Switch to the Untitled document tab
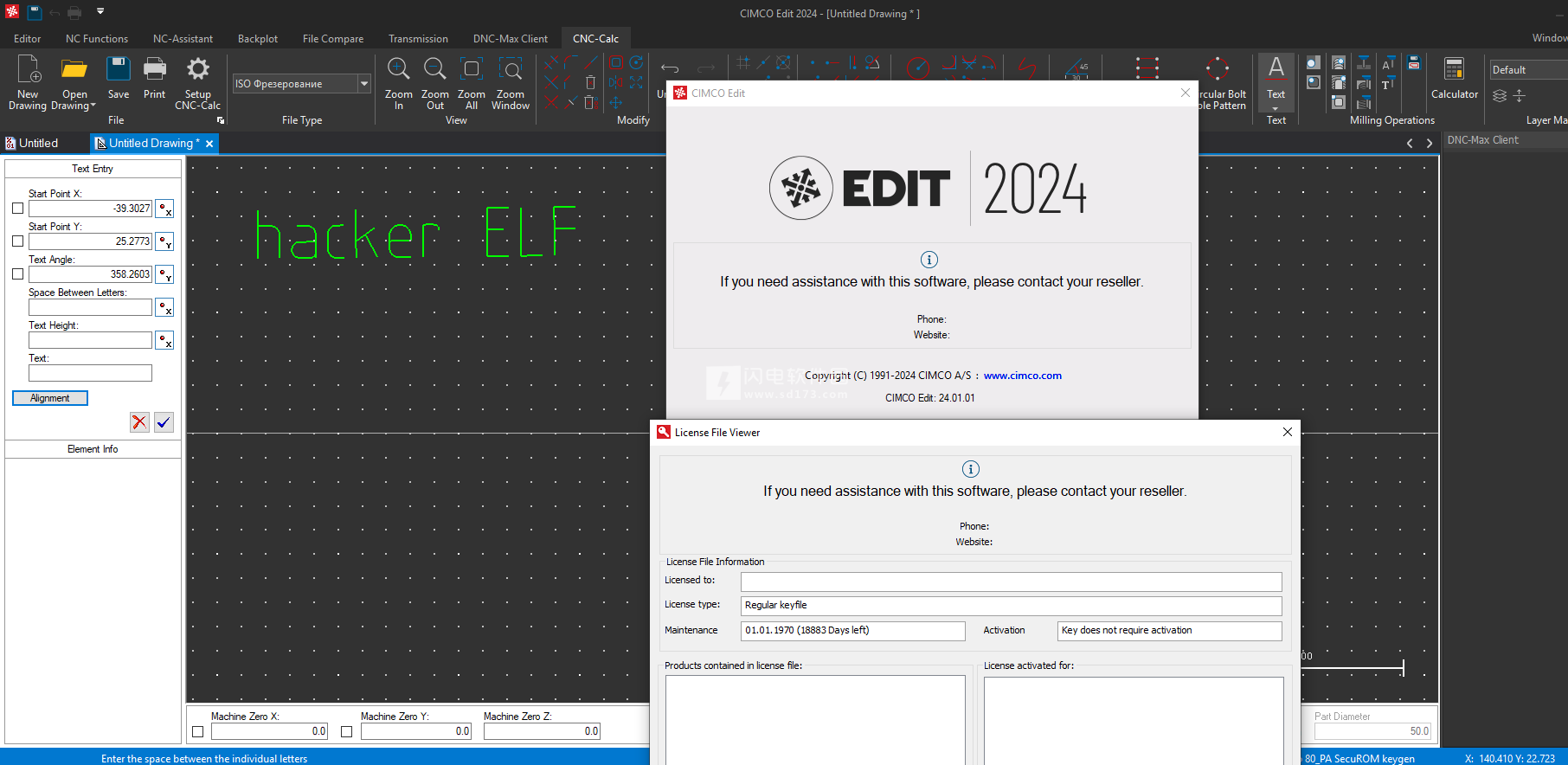1568x765 pixels. pyautogui.click(x=39, y=144)
